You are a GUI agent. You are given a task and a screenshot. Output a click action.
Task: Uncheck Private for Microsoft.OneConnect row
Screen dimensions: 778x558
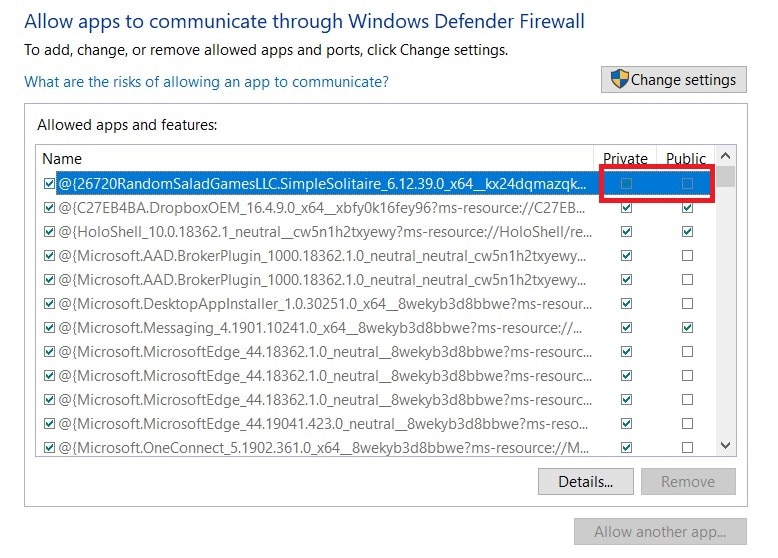pyautogui.click(x=626, y=448)
